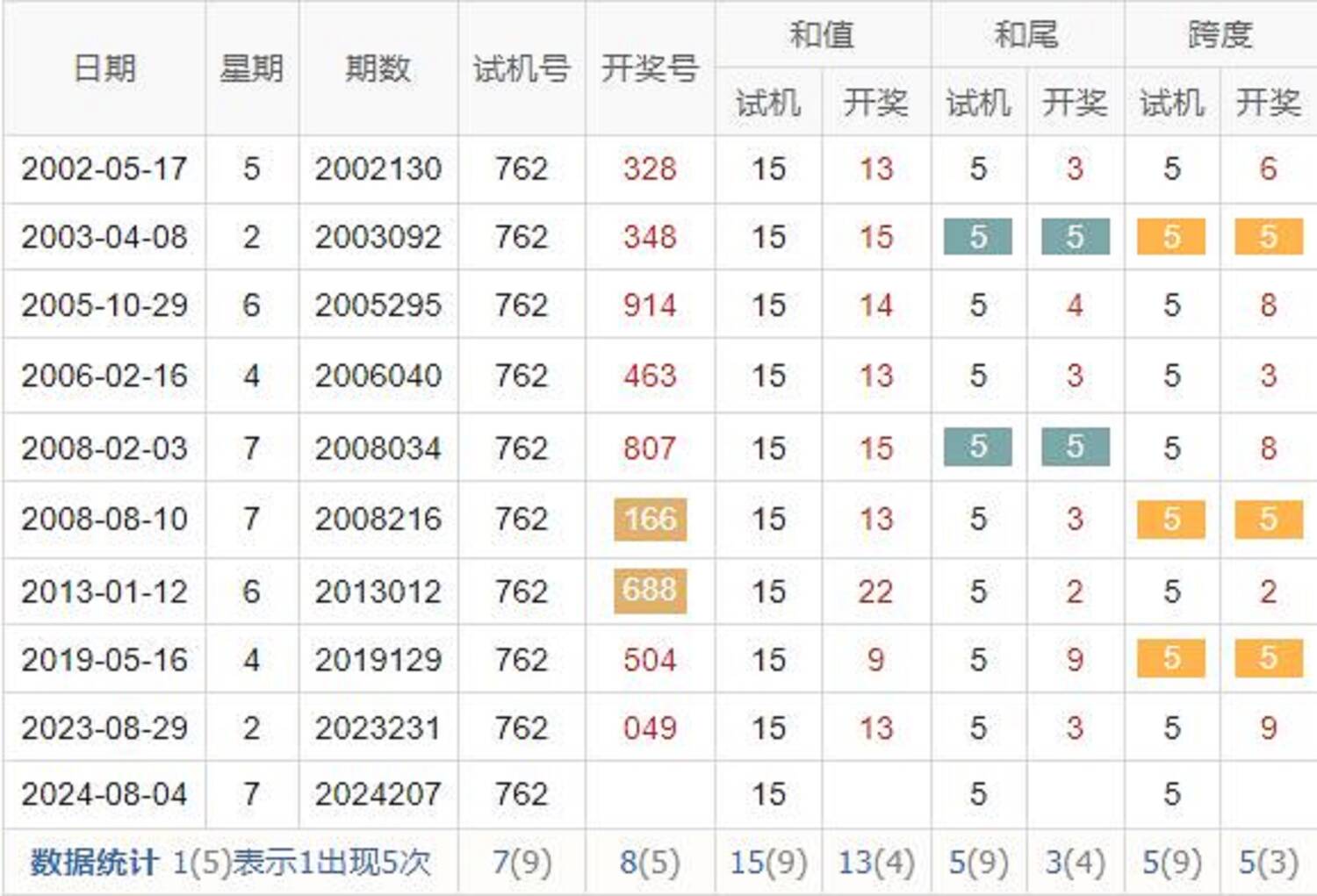Select period number 2024207
1317x896 pixels.
tap(378, 794)
